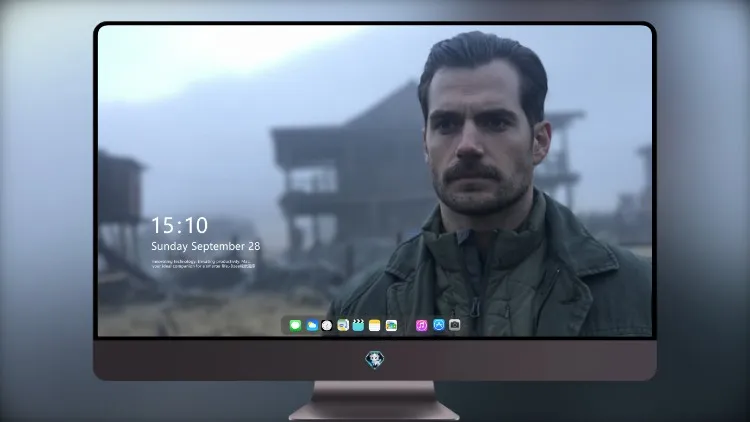750x422 pixels.
Task: Open the teal clapperboard video app
Action: pos(358,325)
